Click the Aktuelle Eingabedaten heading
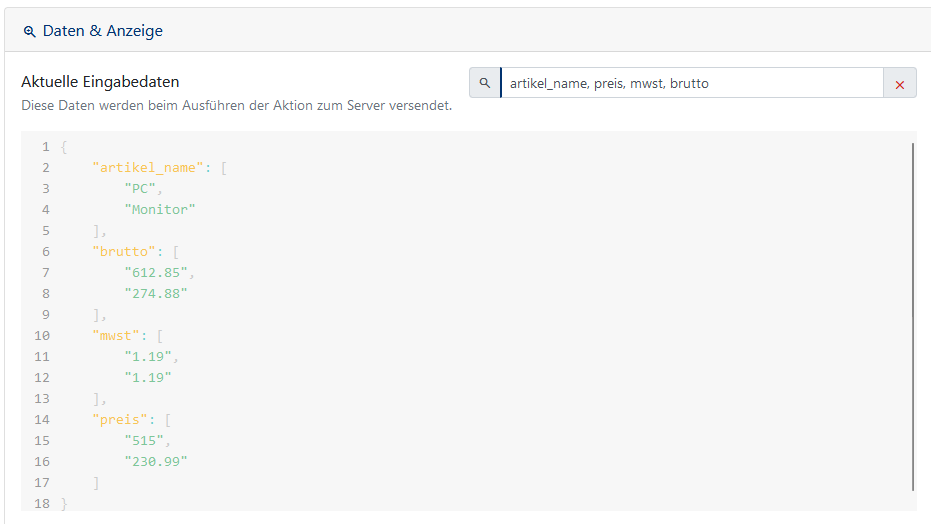The image size is (931, 524). (x=100, y=82)
